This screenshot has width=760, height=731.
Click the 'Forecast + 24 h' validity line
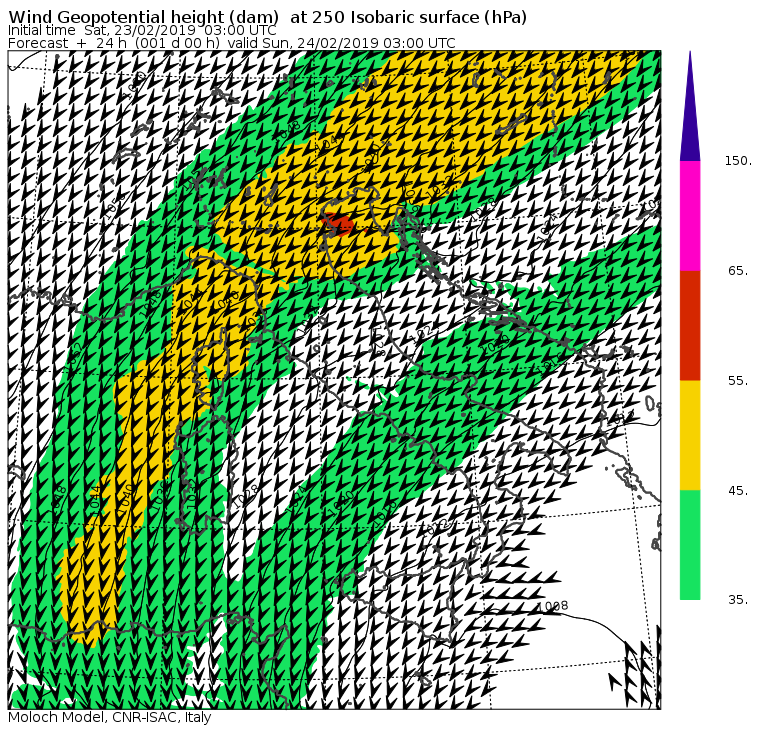pos(232,43)
